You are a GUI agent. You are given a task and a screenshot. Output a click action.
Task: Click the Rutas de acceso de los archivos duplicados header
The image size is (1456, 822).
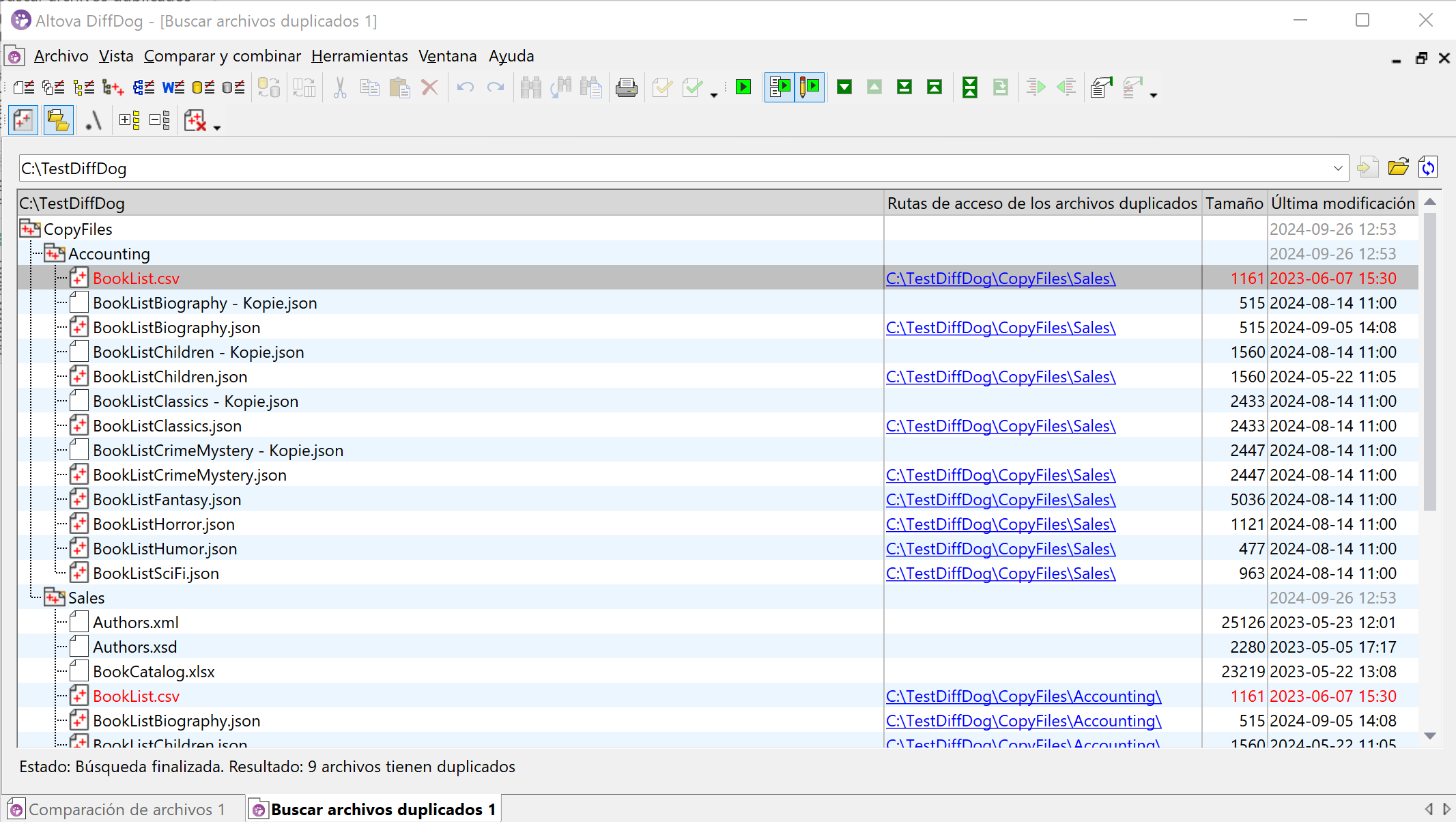pyautogui.click(x=1042, y=203)
